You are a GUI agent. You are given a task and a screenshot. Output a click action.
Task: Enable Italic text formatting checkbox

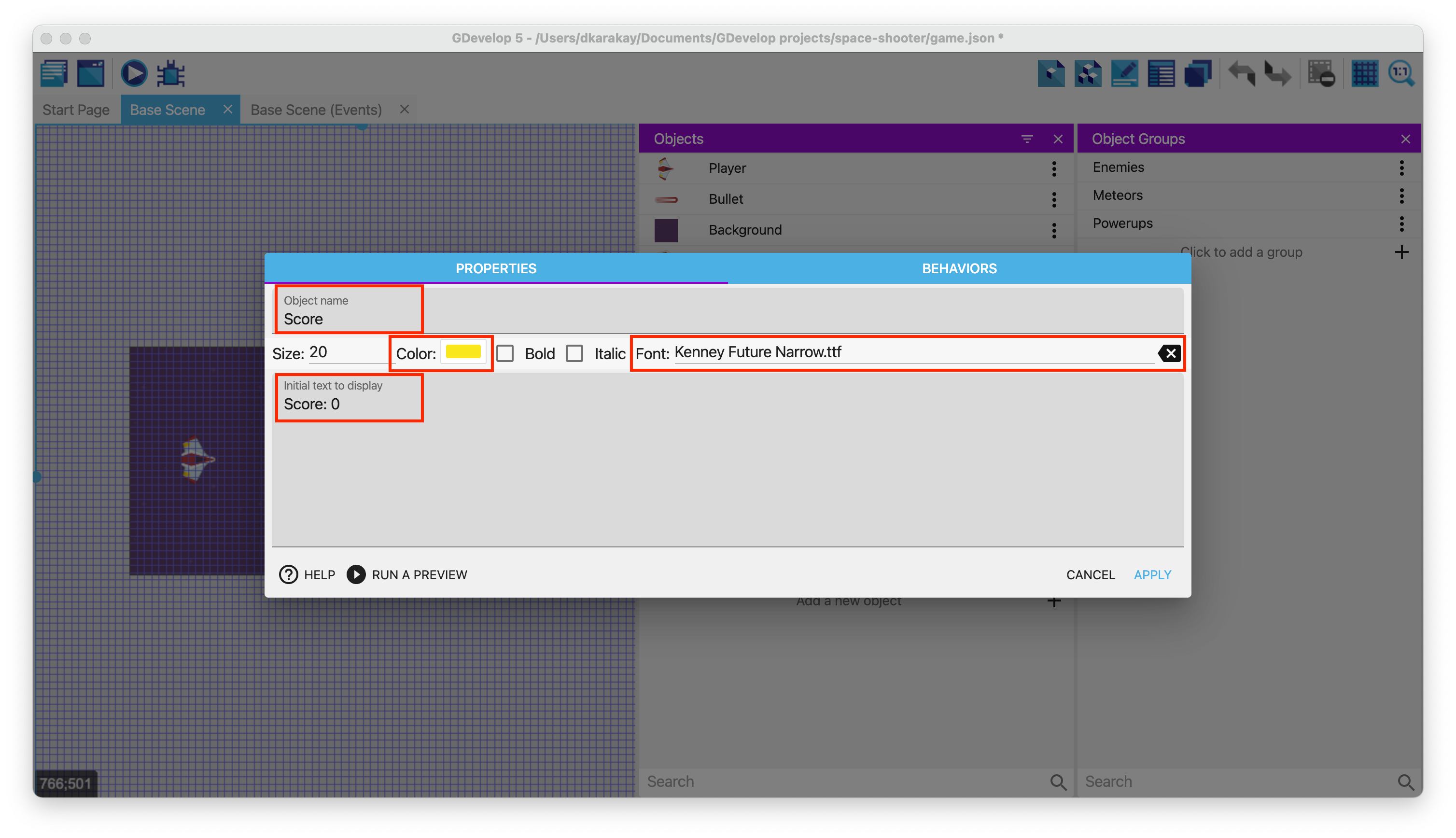click(x=577, y=352)
